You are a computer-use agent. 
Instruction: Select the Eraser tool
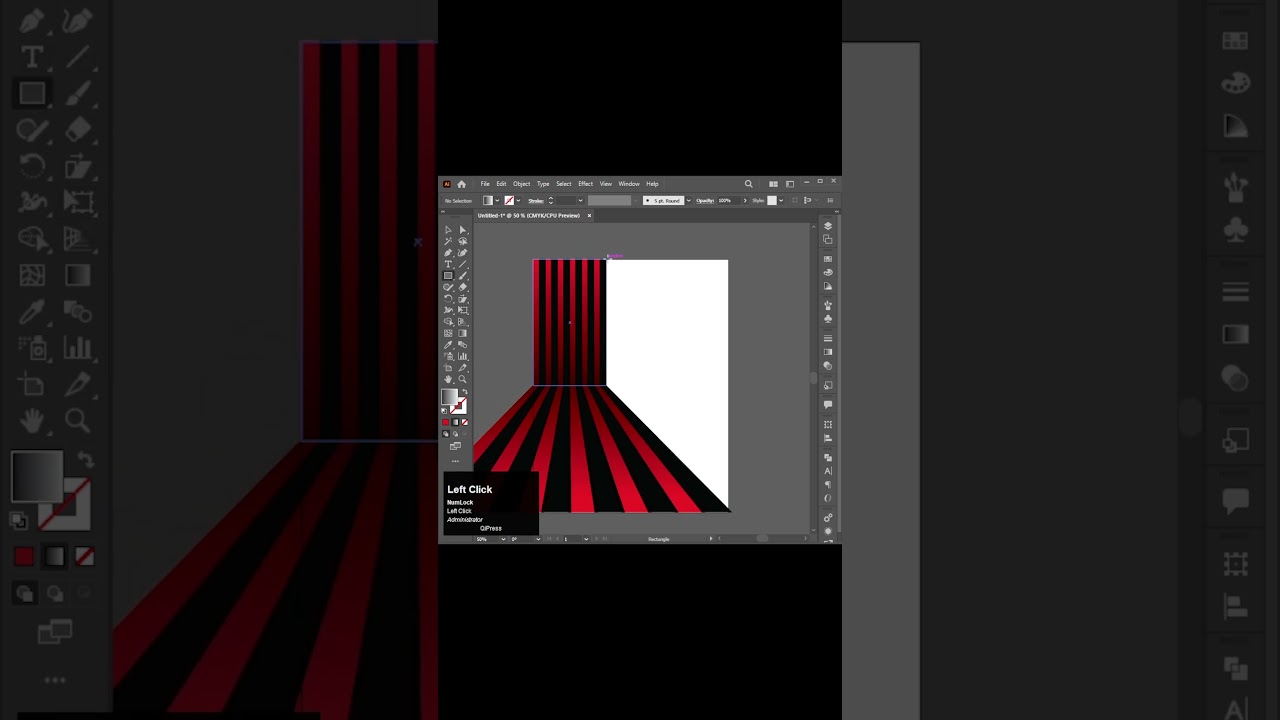pyautogui.click(x=463, y=287)
